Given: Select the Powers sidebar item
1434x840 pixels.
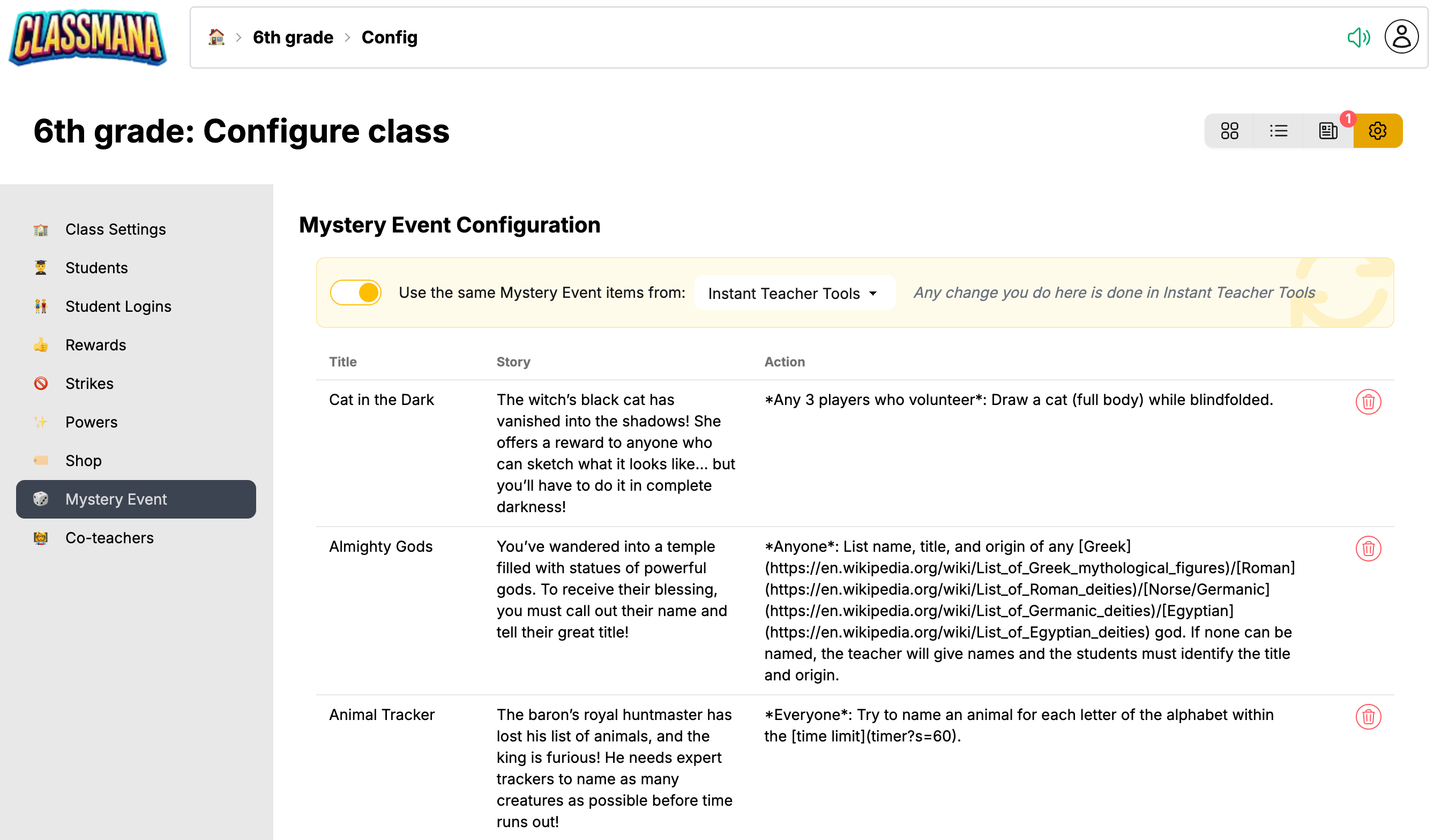Looking at the screenshot, I should pyautogui.click(x=91, y=422).
